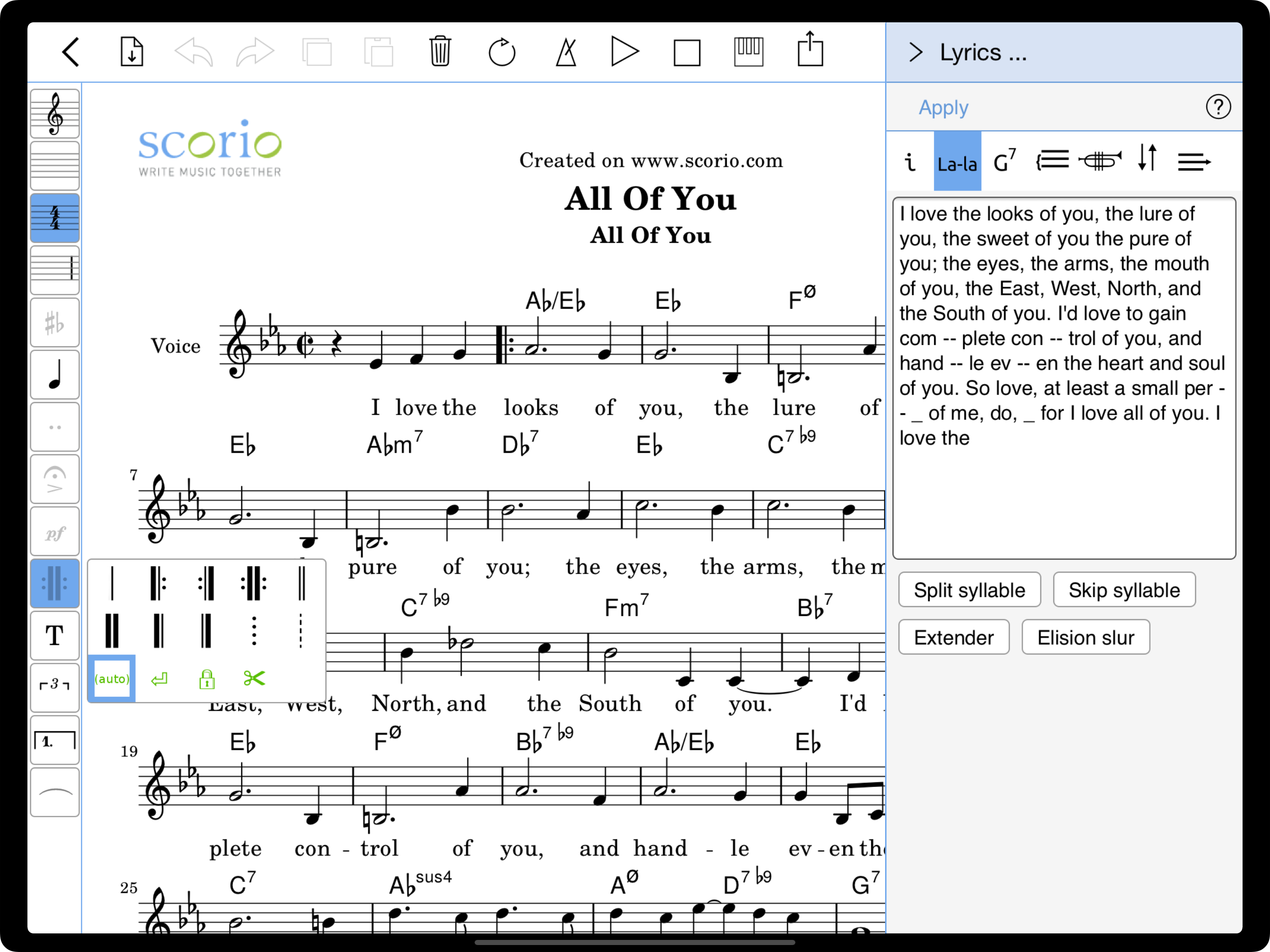Stop playback with the square button
Viewport: 1270px width, 952px height.
pos(687,53)
